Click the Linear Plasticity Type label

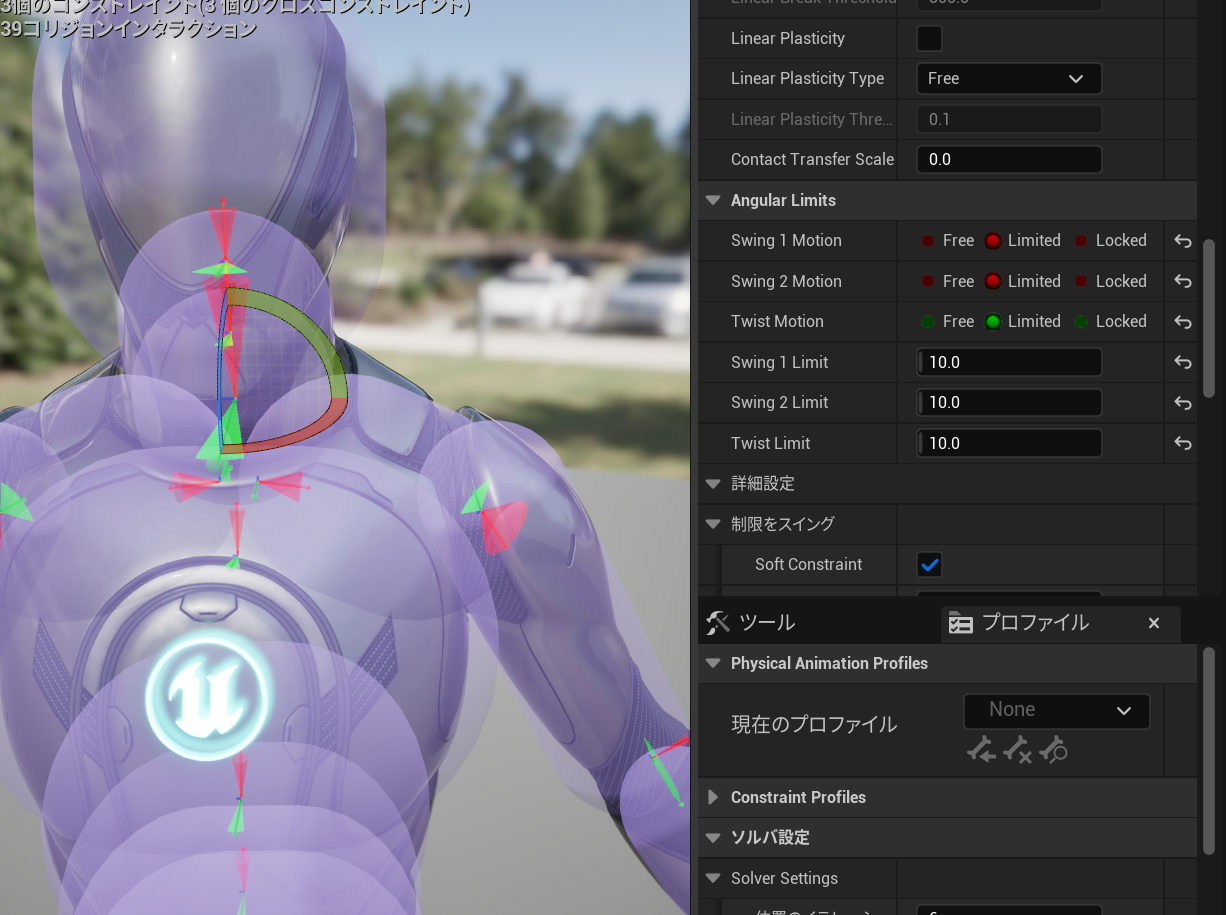(807, 79)
